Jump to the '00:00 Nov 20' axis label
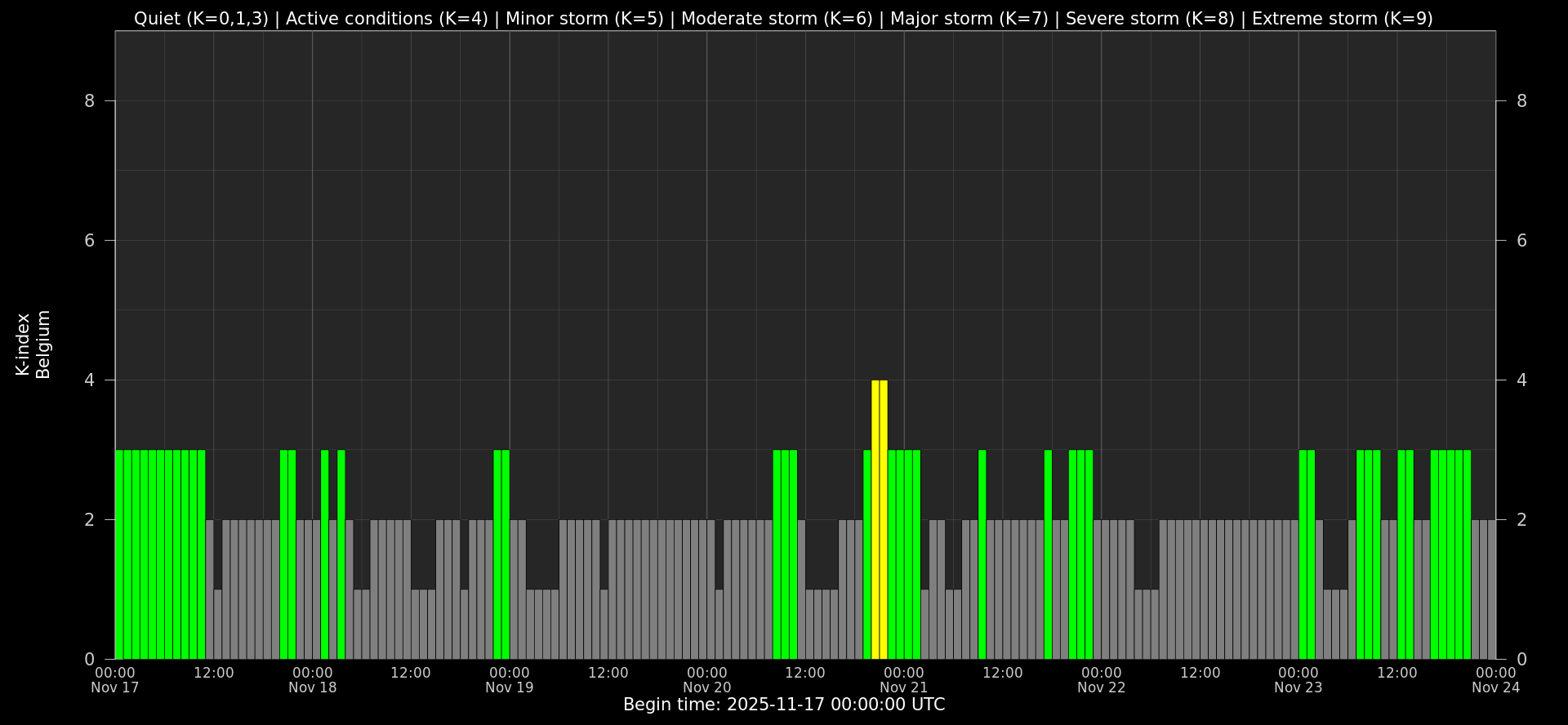This screenshot has height=725, width=1568. coord(706,680)
